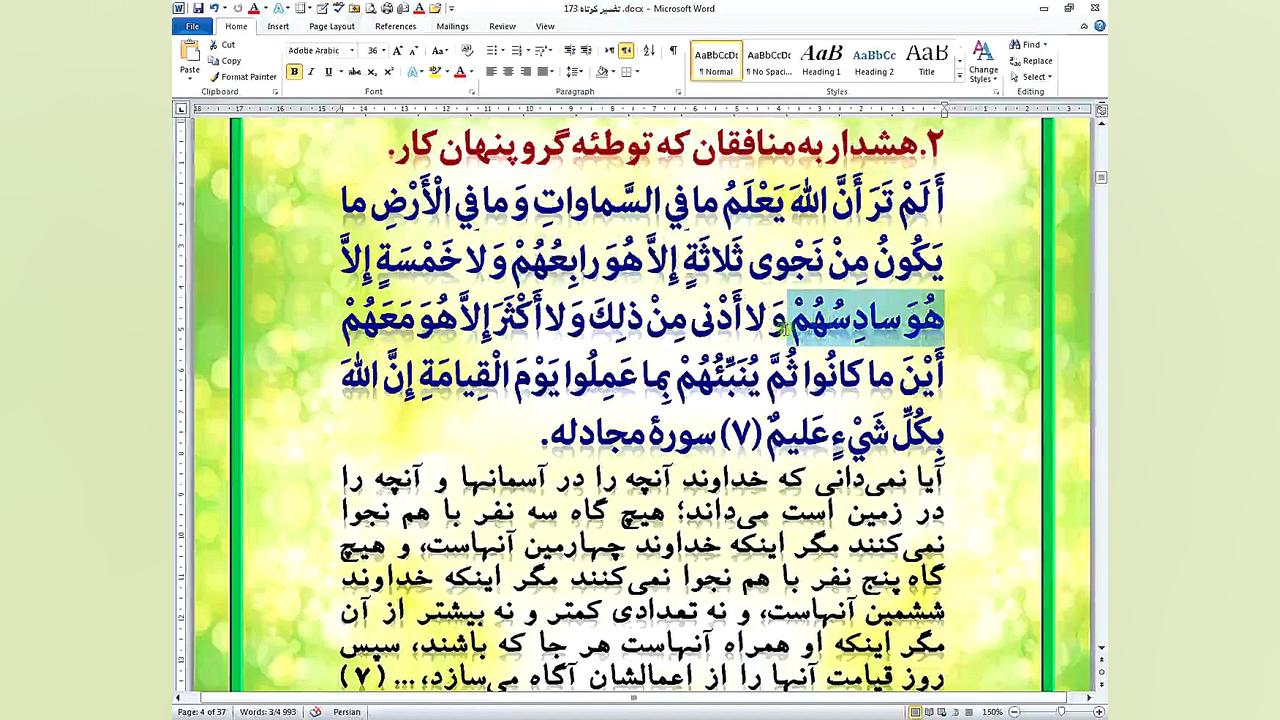Viewport: 1280px width, 720px height.
Task: Switch to the Page Layout ribbon tab
Action: (x=331, y=27)
